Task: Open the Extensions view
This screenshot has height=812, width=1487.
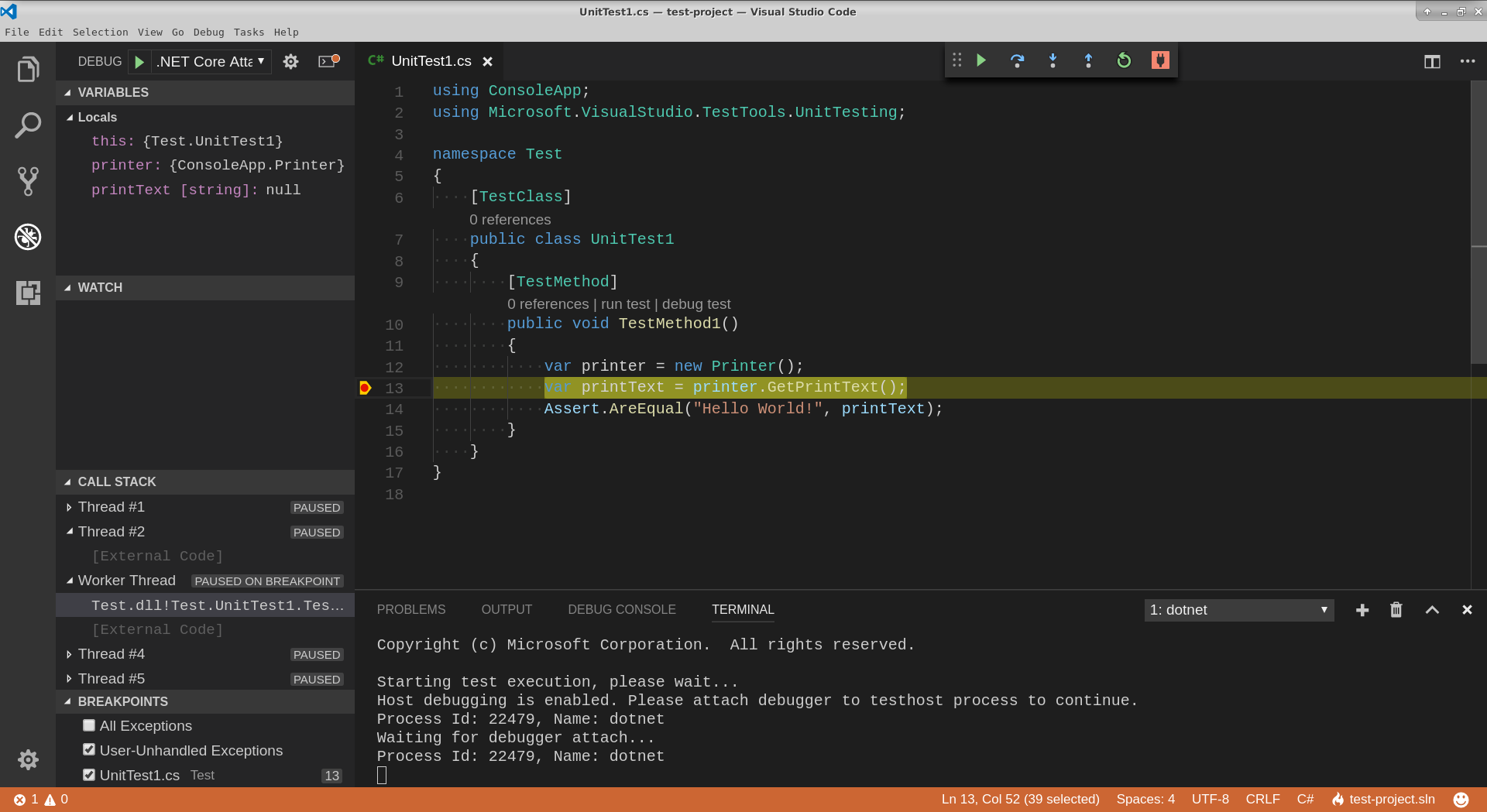Action: point(28,293)
